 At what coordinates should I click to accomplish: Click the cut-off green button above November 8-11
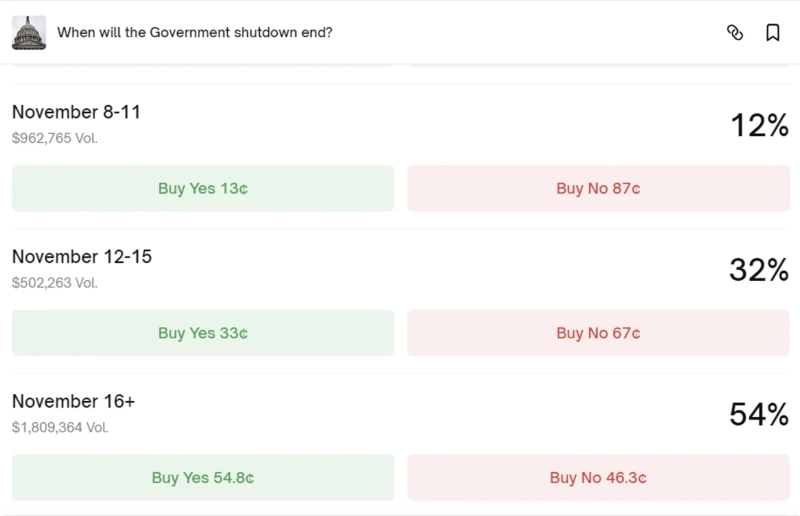click(x=203, y=65)
